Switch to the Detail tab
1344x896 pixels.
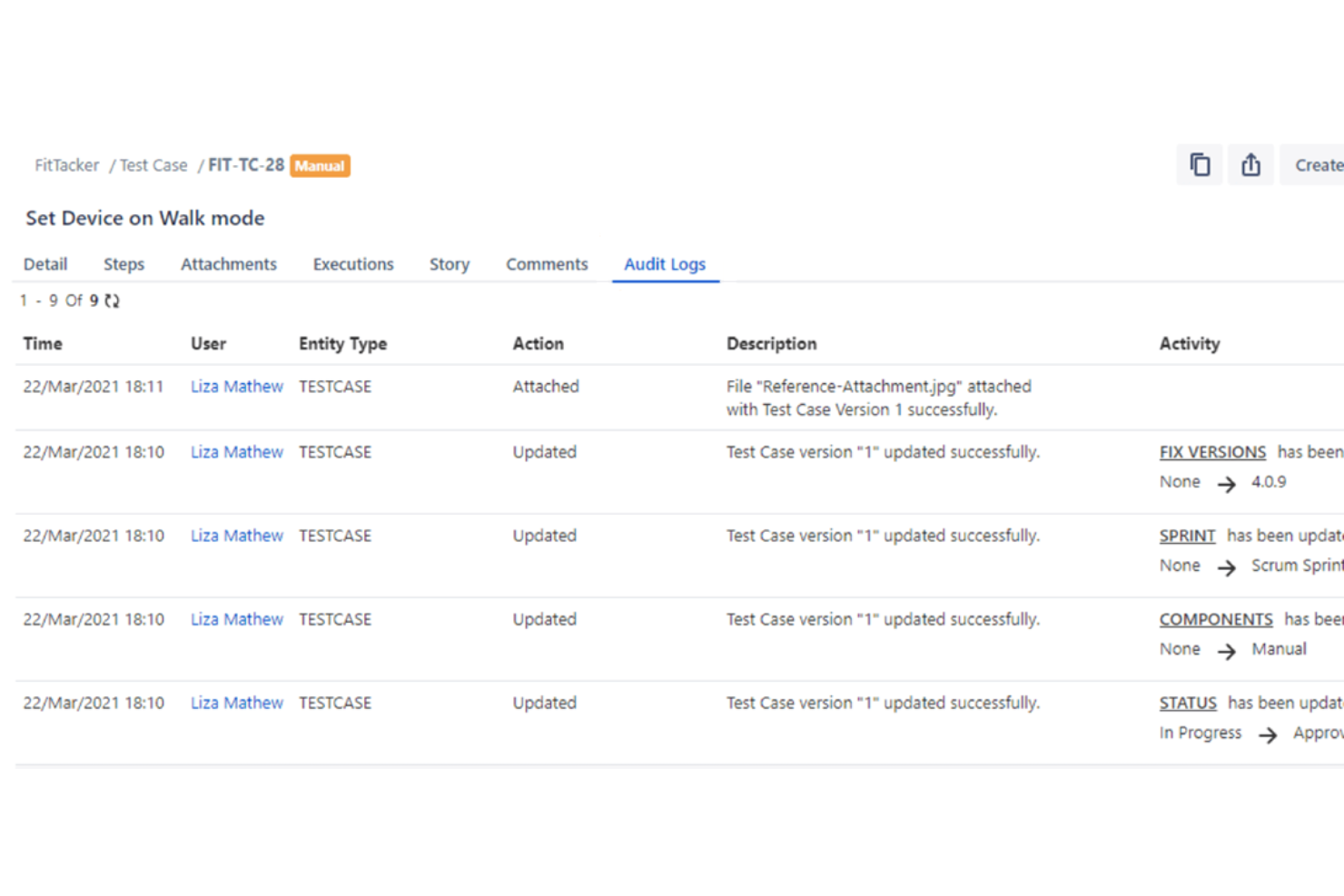(x=45, y=264)
